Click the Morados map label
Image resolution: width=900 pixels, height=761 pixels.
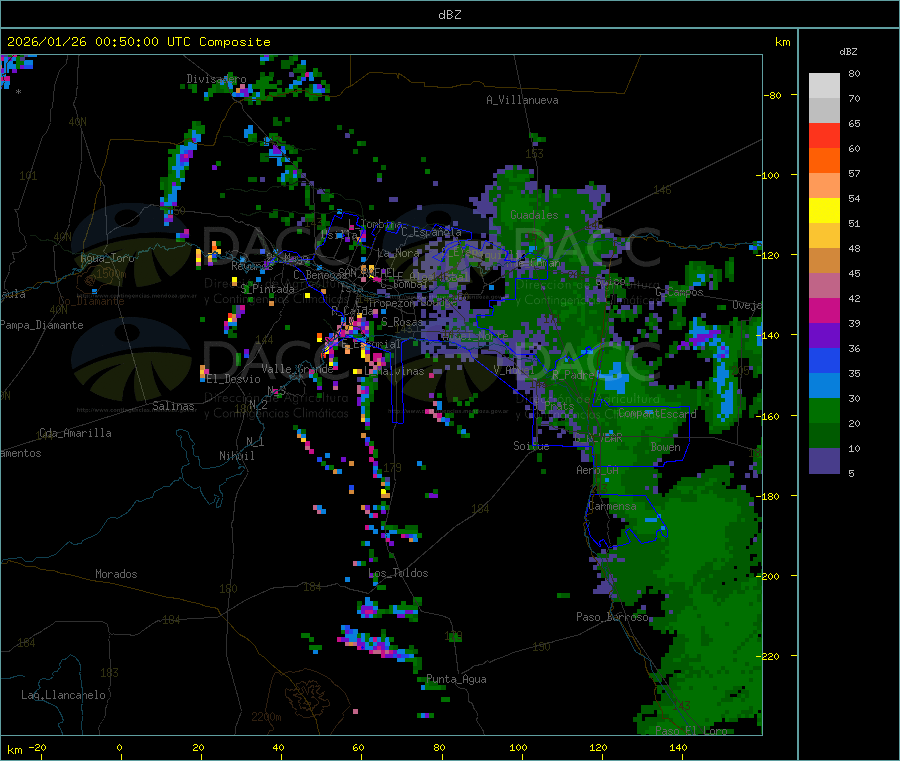click(116, 574)
